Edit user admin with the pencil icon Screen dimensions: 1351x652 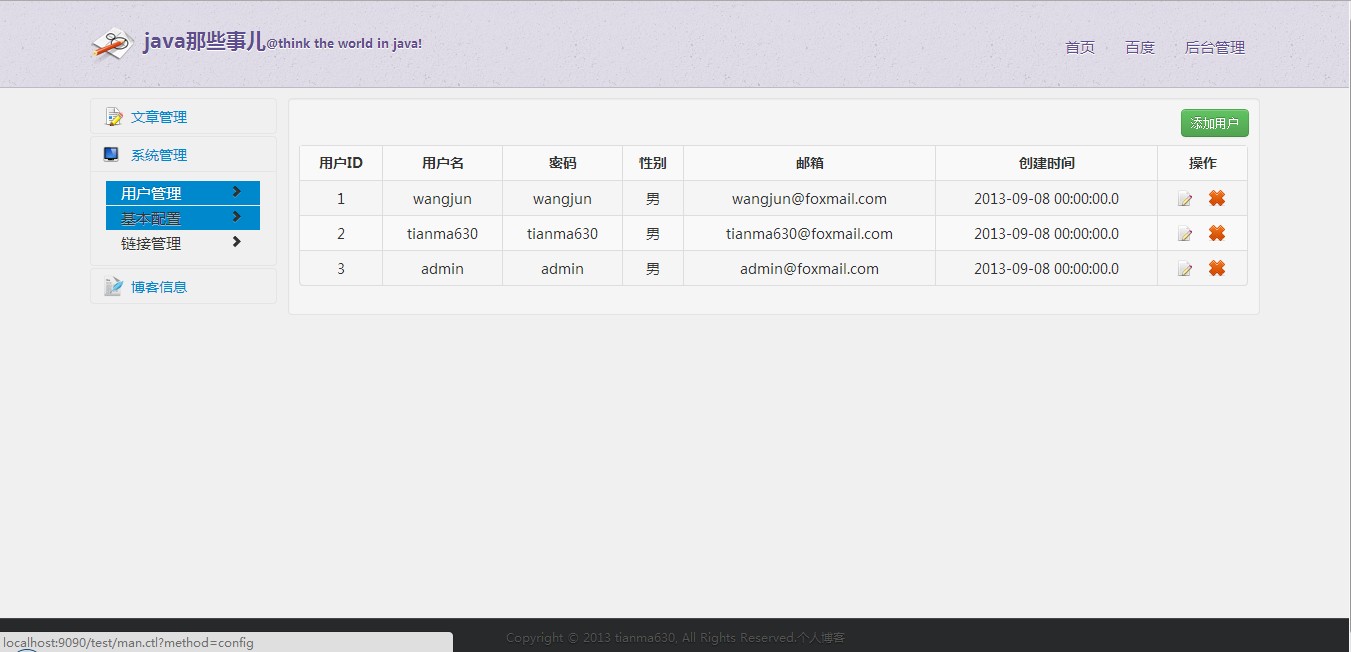point(1185,269)
